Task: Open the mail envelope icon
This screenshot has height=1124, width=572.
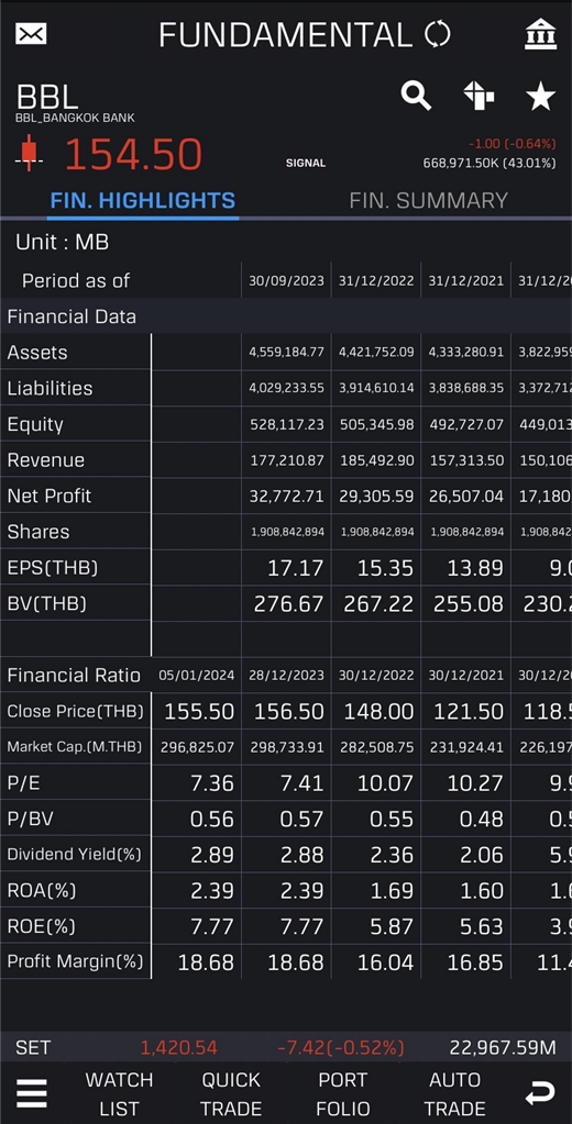Action: (x=31, y=34)
